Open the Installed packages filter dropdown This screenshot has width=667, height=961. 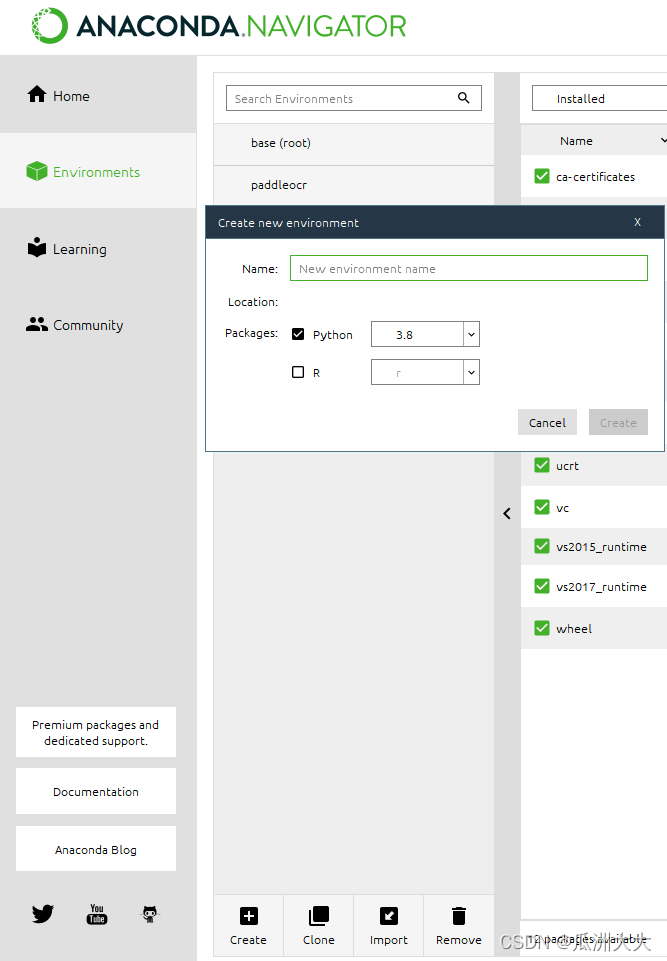click(x=599, y=99)
